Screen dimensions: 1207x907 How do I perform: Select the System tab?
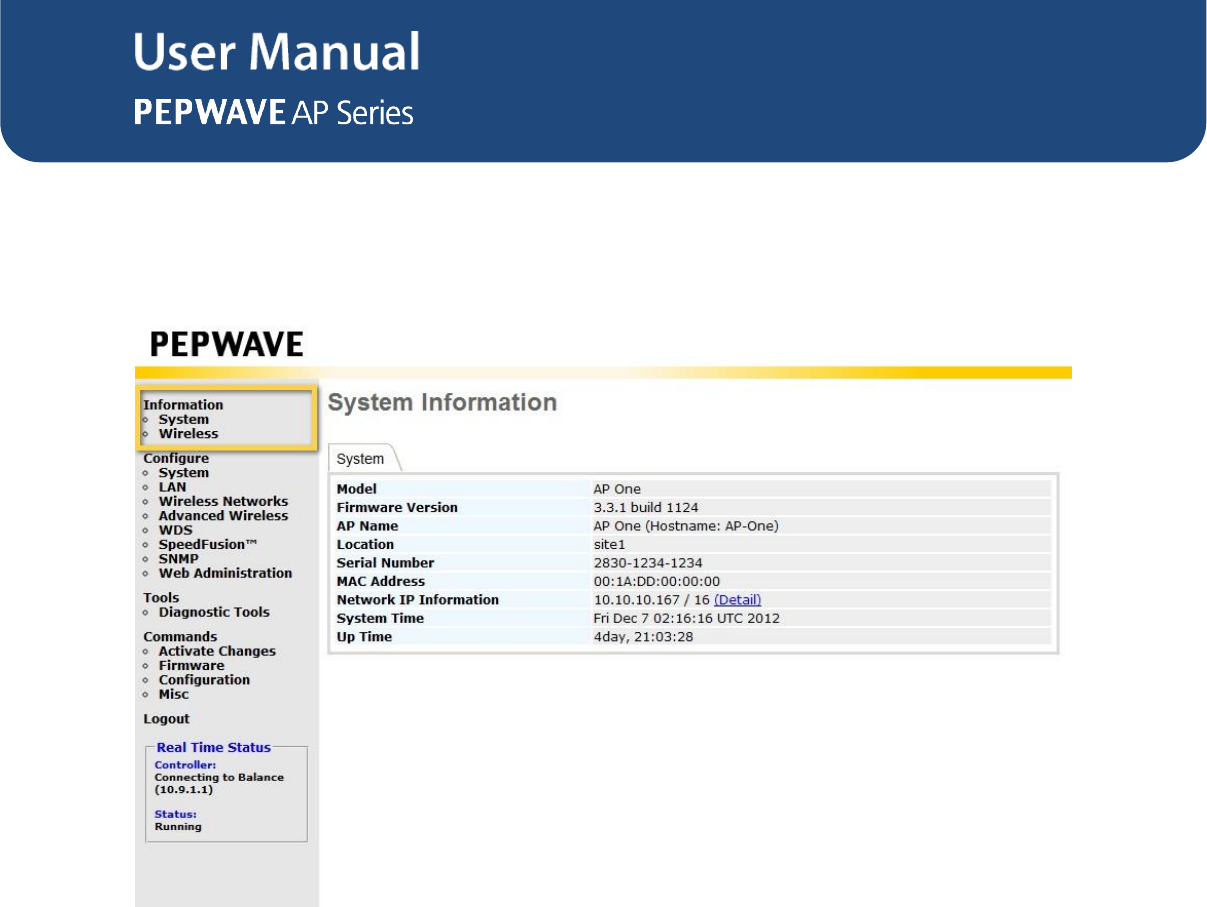[x=360, y=459]
